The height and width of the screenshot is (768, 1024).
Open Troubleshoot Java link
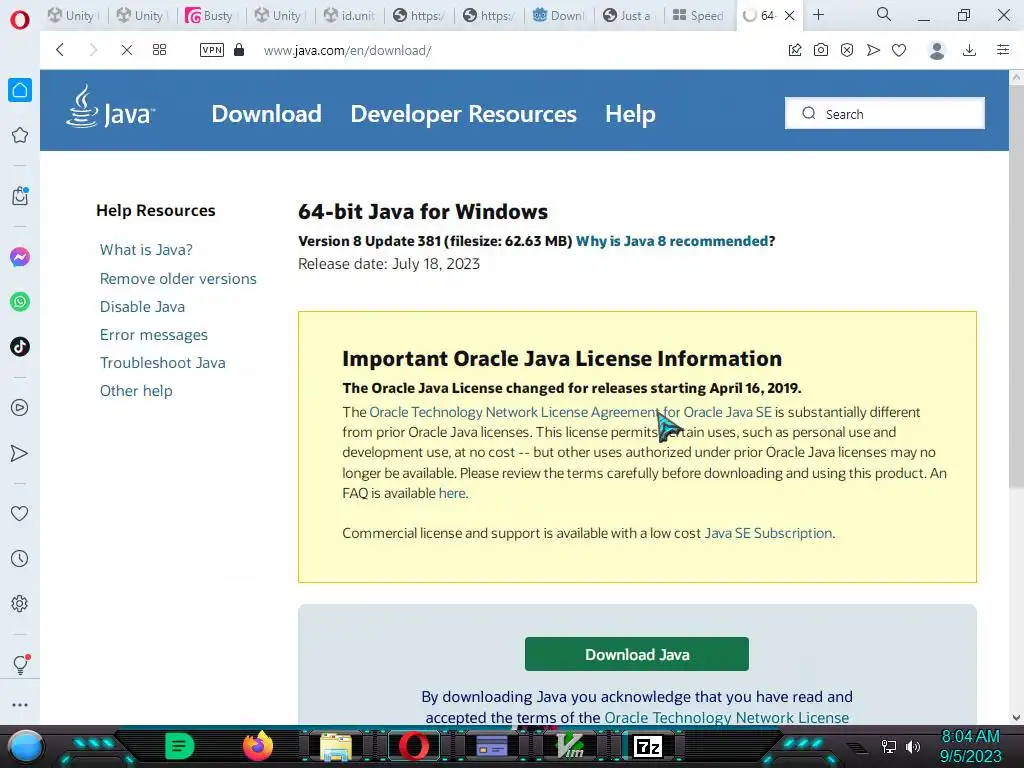click(x=163, y=363)
